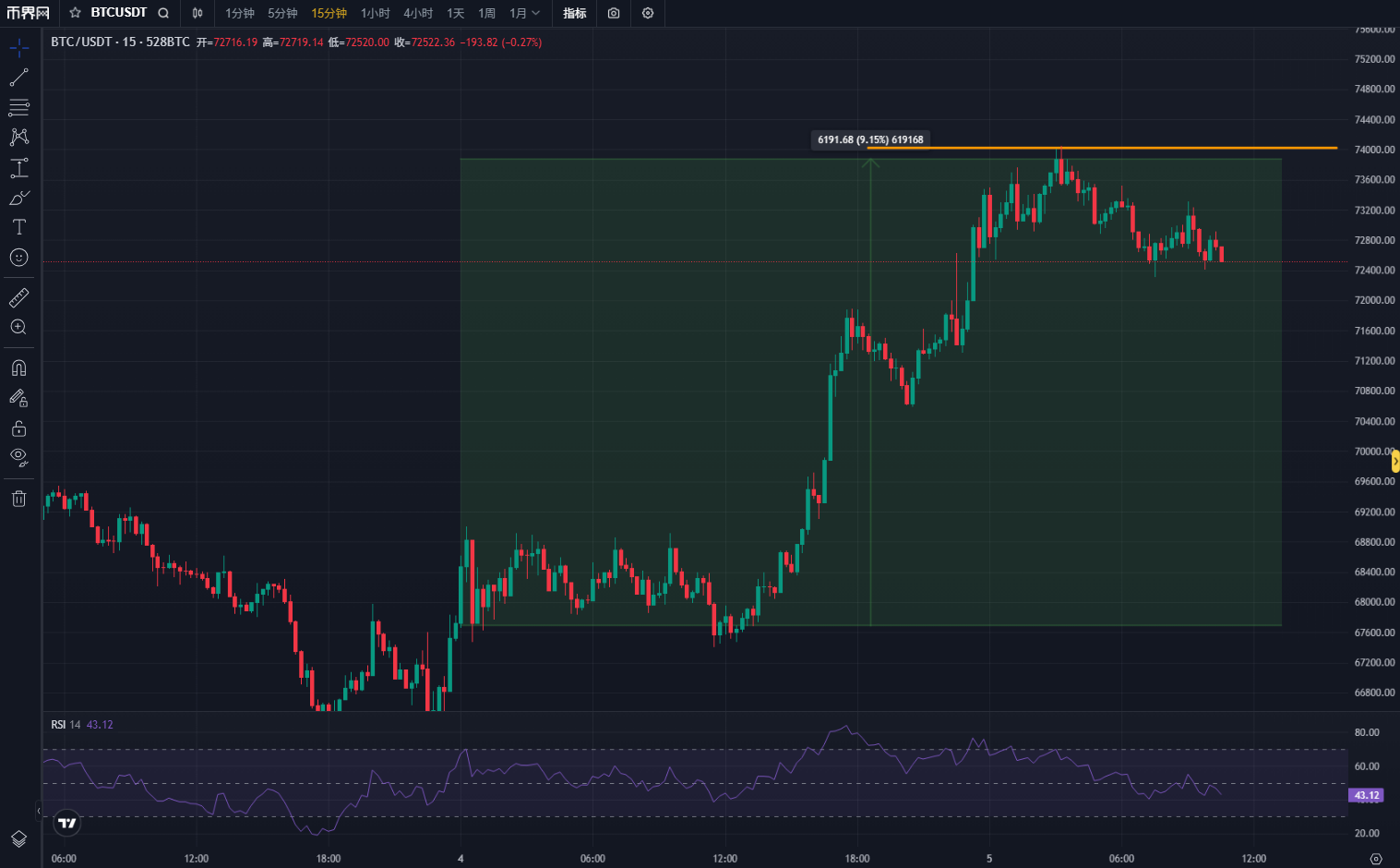Viewport: 1400px width, 868px height.
Task: Select the crosshair cursor tool
Action: click(18, 47)
